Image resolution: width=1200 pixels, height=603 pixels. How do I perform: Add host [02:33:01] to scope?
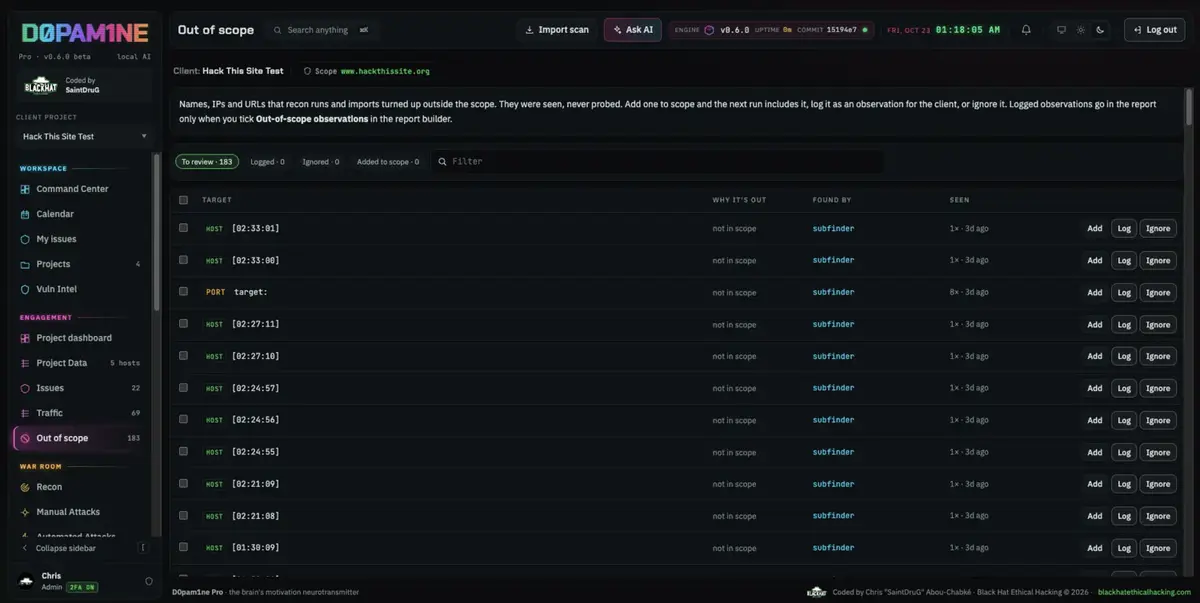(1095, 228)
